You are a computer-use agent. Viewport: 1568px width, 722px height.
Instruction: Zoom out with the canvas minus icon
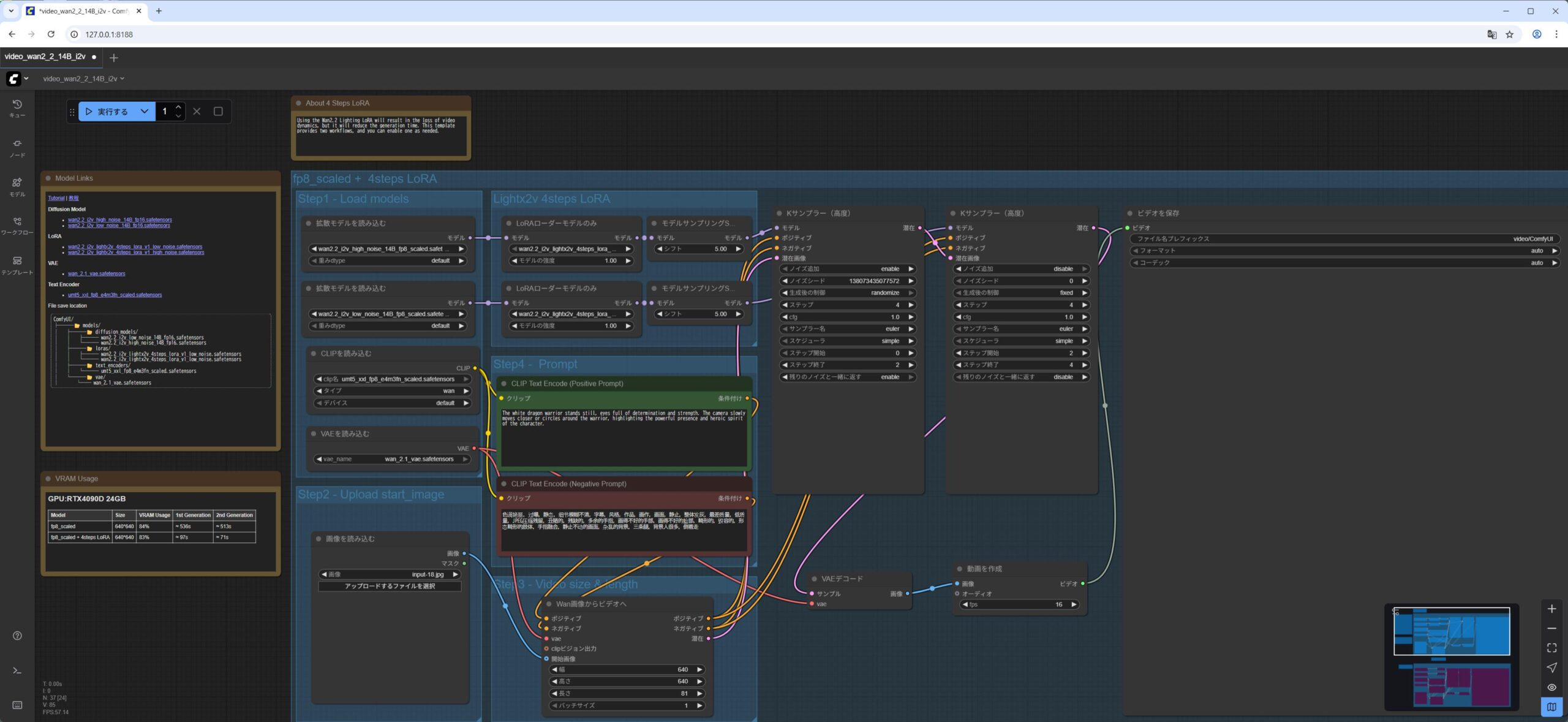(1551, 628)
